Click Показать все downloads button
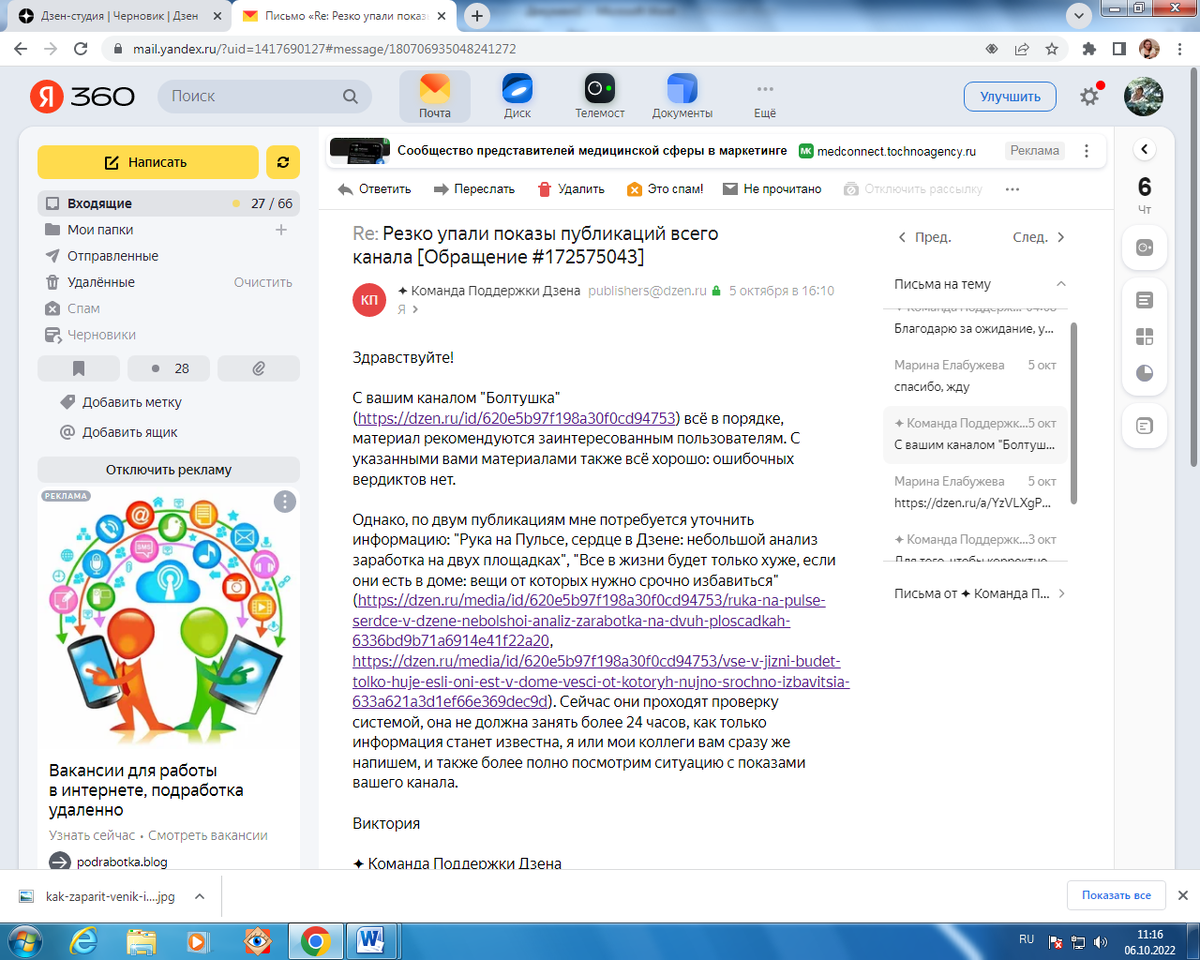 (1116, 896)
